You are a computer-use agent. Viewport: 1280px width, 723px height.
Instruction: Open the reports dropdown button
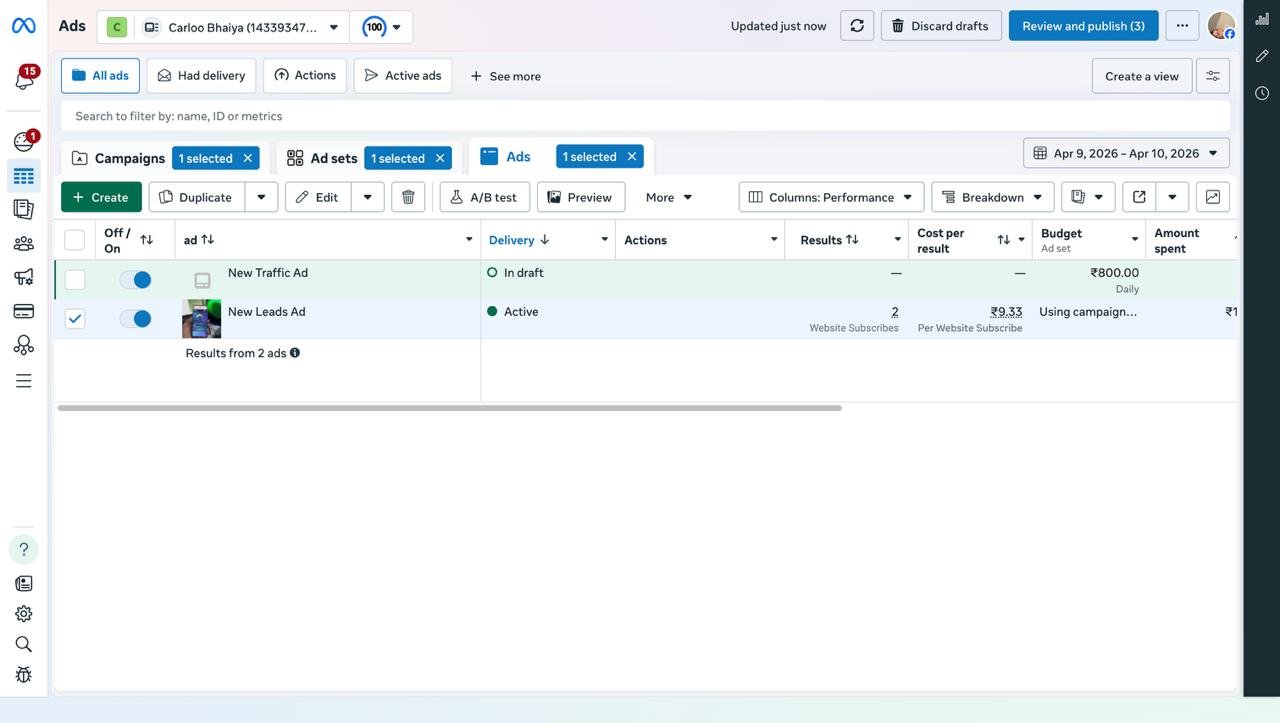point(1088,197)
